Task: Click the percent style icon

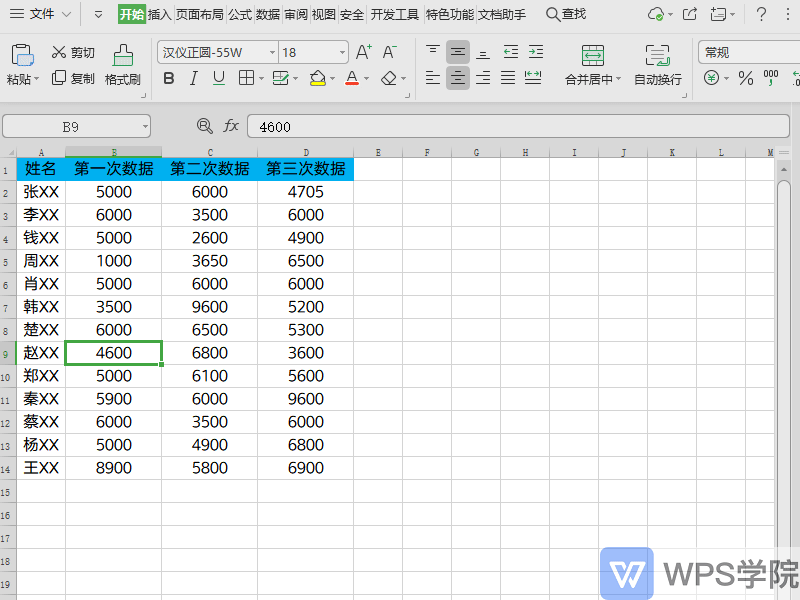Action: coord(745,78)
